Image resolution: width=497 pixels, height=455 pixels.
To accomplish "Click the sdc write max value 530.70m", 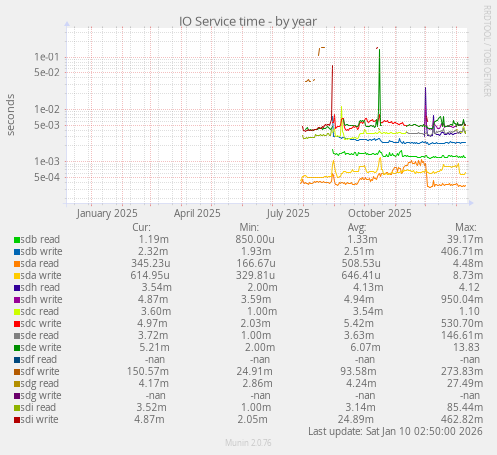I will pyautogui.click(x=462, y=323).
